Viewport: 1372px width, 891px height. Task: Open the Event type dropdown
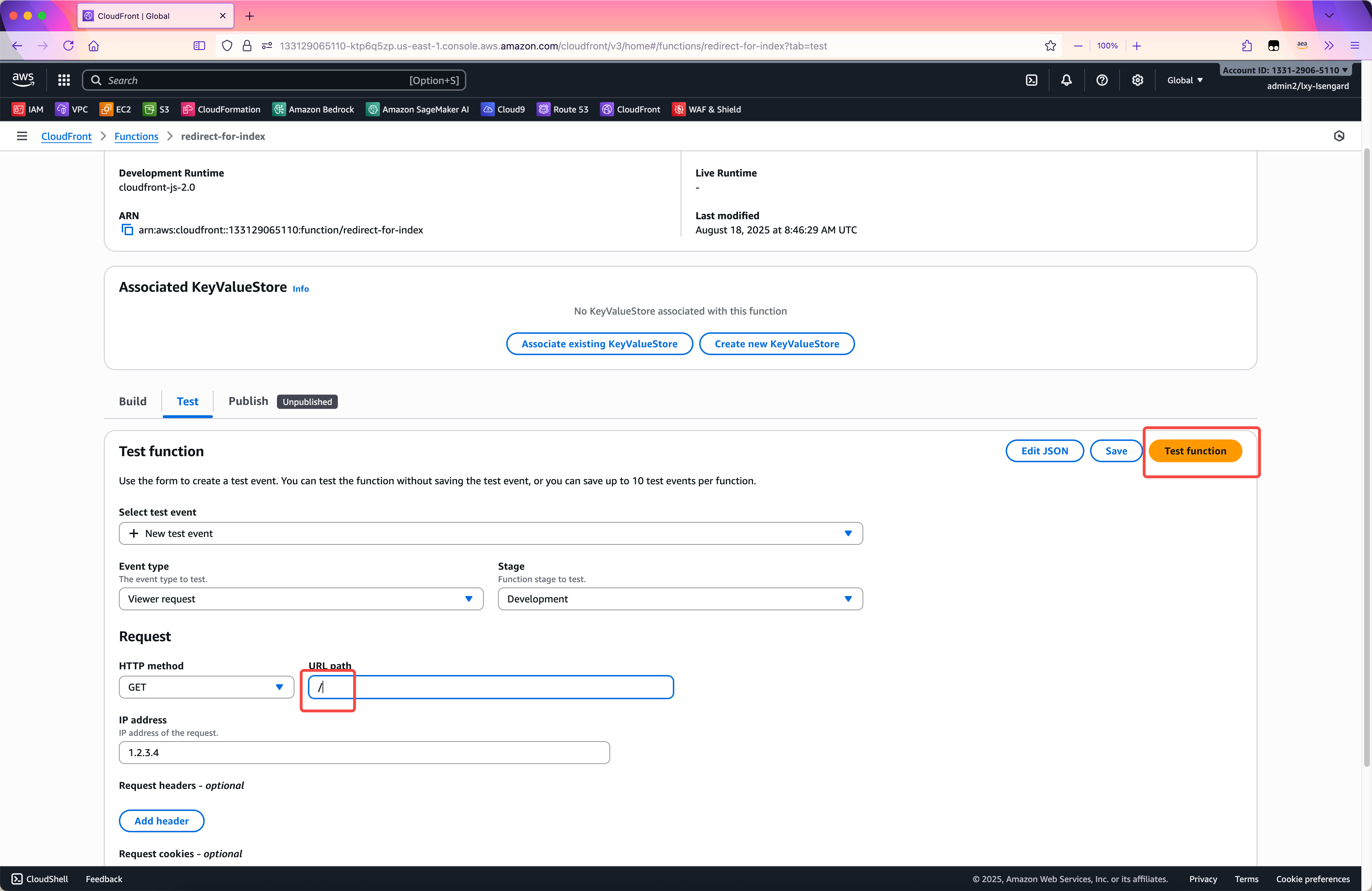click(300, 599)
